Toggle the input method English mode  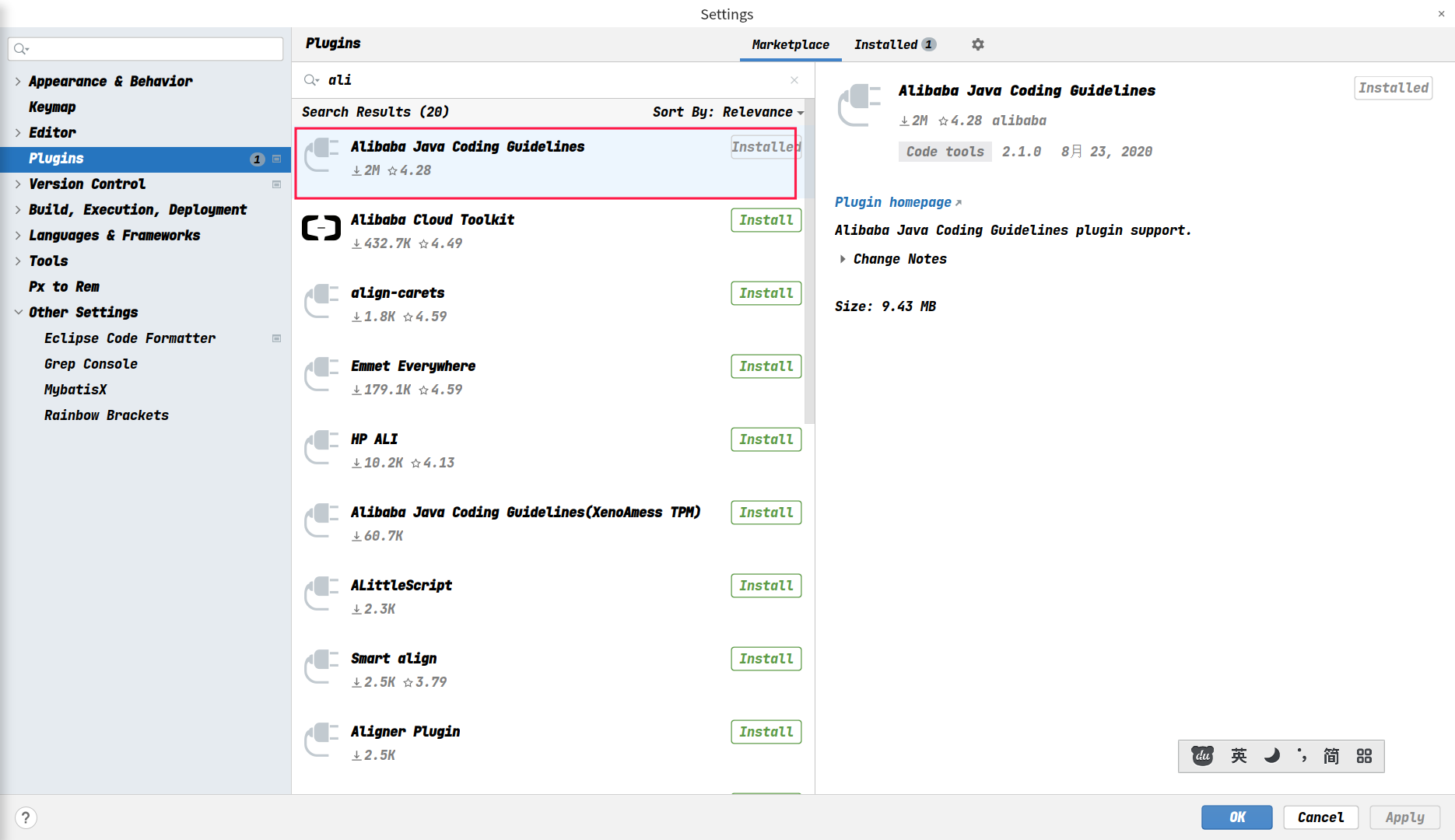(1239, 756)
